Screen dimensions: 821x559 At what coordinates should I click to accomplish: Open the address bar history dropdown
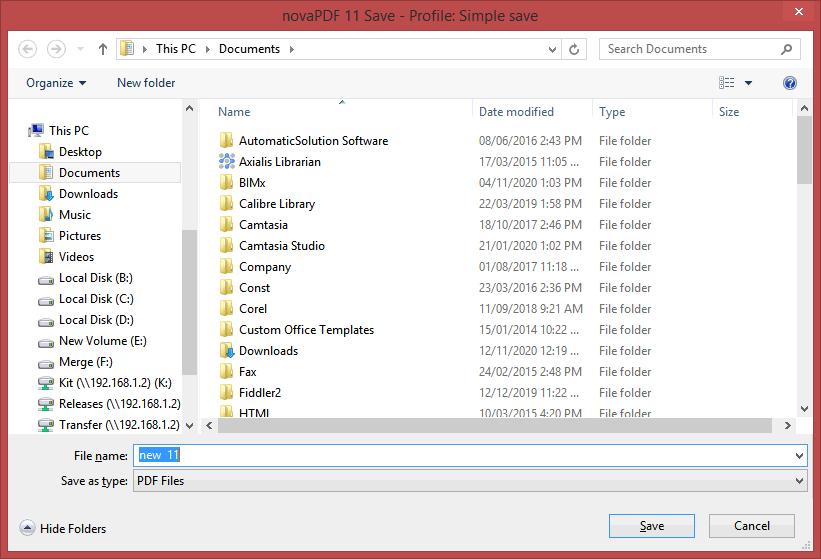point(552,49)
